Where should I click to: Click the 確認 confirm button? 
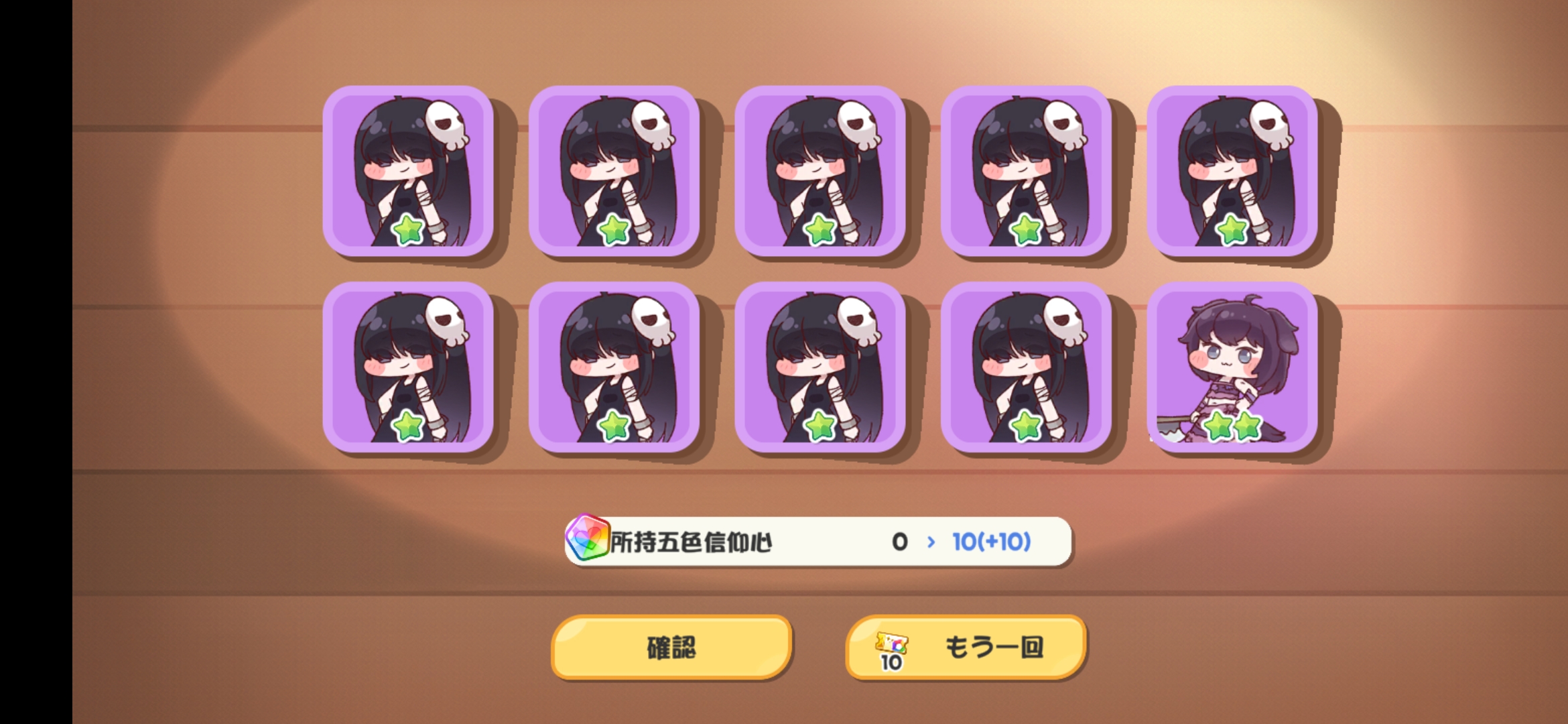(671, 648)
